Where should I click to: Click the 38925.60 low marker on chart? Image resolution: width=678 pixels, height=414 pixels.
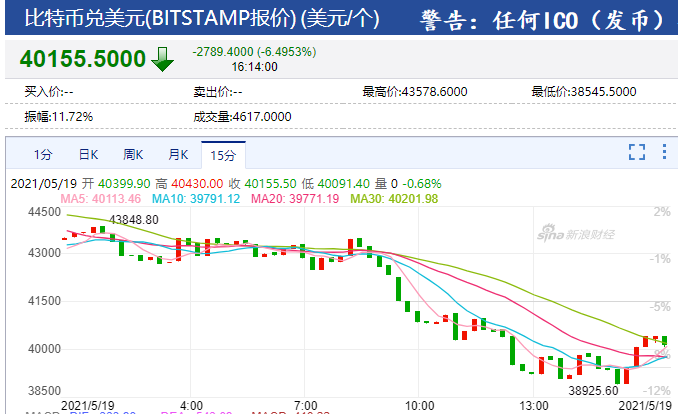click(592, 388)
